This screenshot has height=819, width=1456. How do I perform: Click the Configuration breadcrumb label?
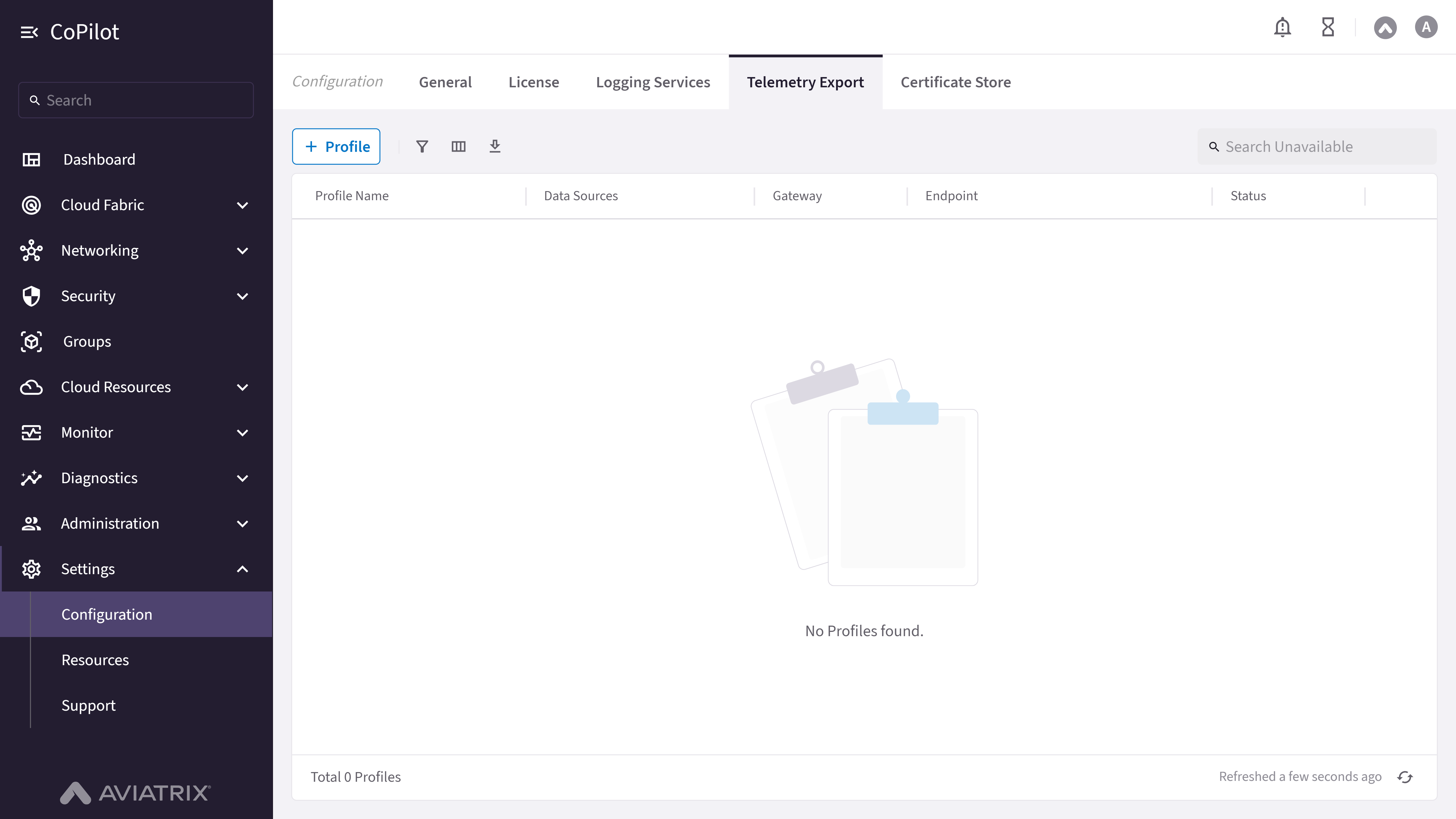tap(338, 81)
